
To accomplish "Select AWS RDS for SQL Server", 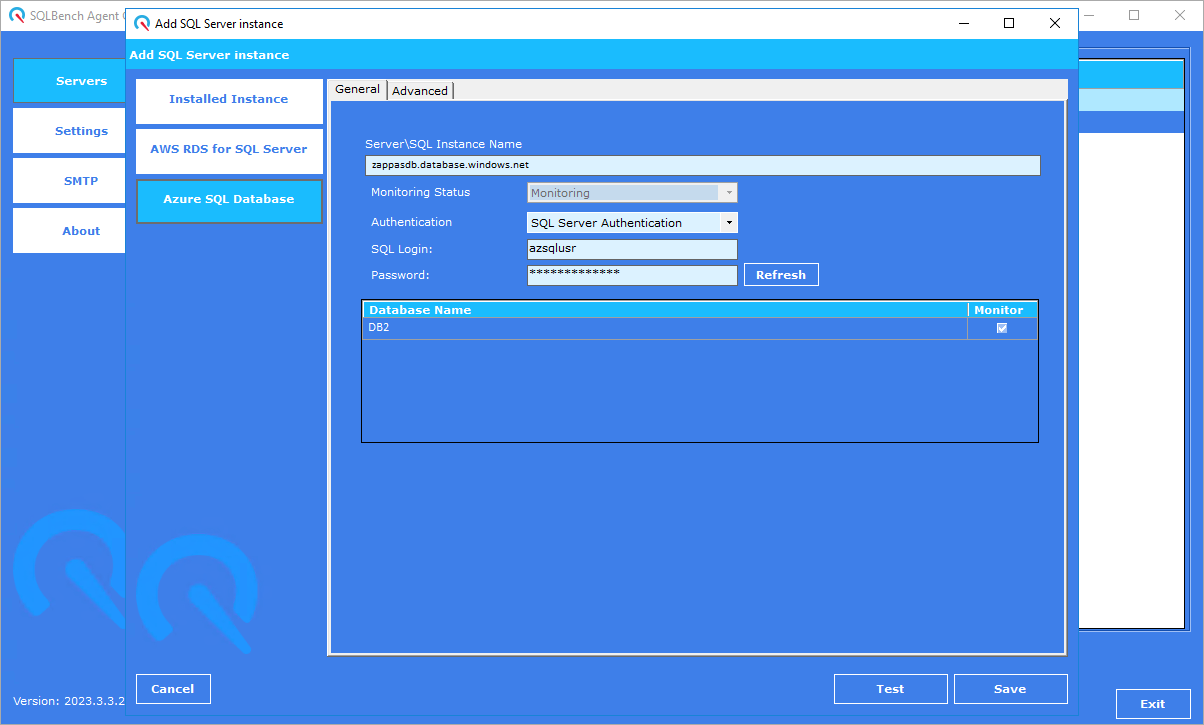I will [x=229, y=150].
